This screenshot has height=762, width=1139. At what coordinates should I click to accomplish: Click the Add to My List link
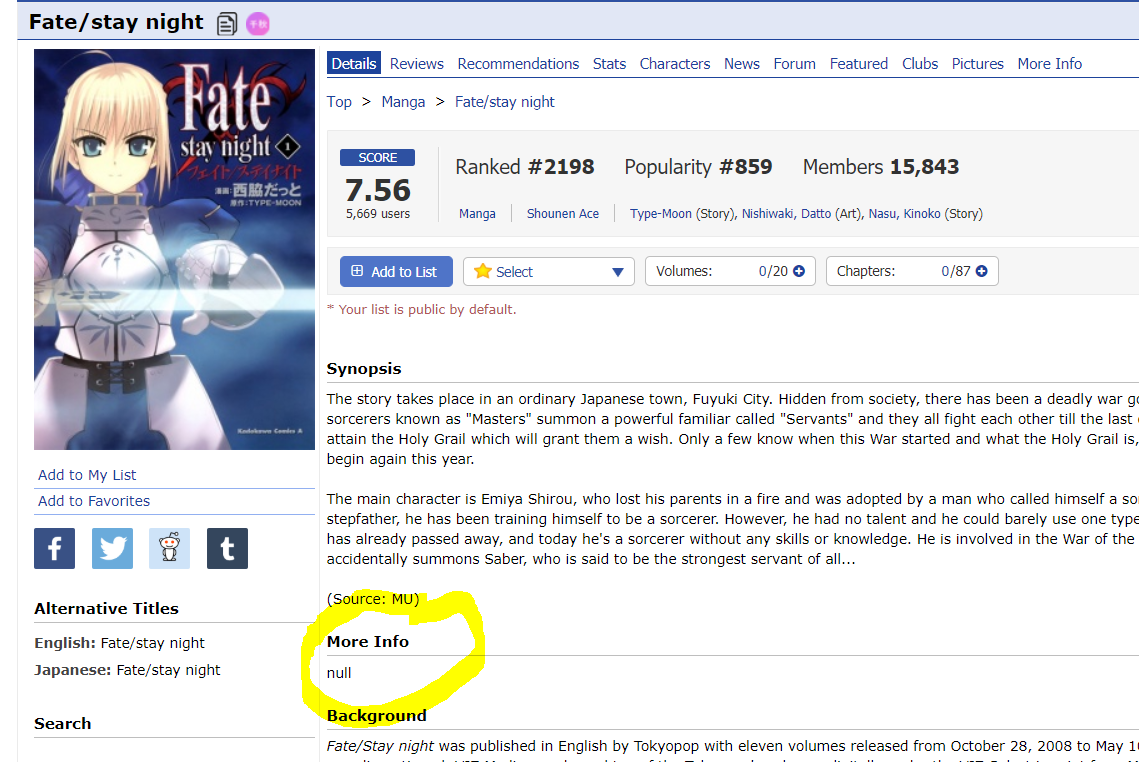click(x=87, y=475)
